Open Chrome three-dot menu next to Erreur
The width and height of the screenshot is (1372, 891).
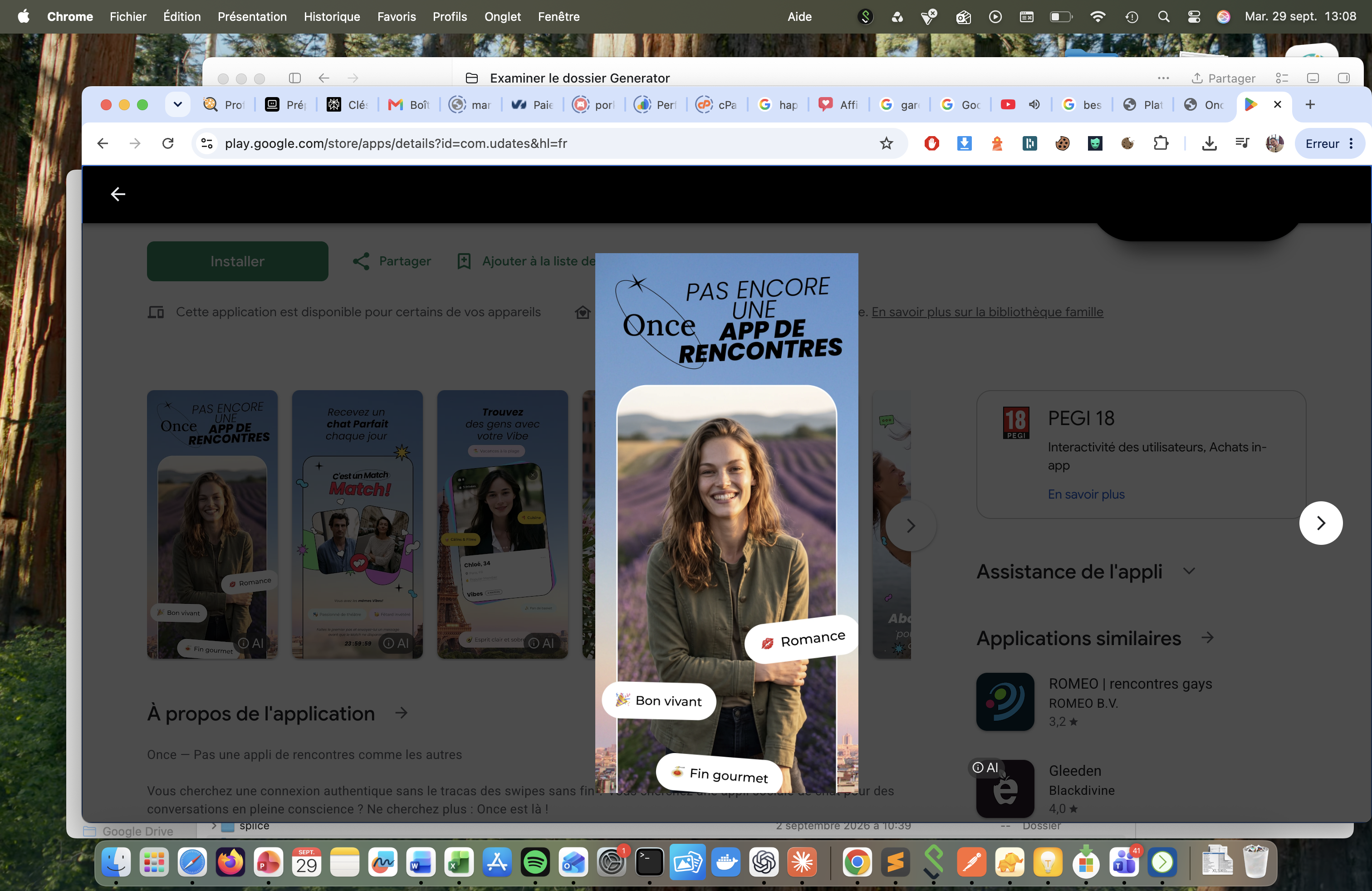coord(1351,143)
